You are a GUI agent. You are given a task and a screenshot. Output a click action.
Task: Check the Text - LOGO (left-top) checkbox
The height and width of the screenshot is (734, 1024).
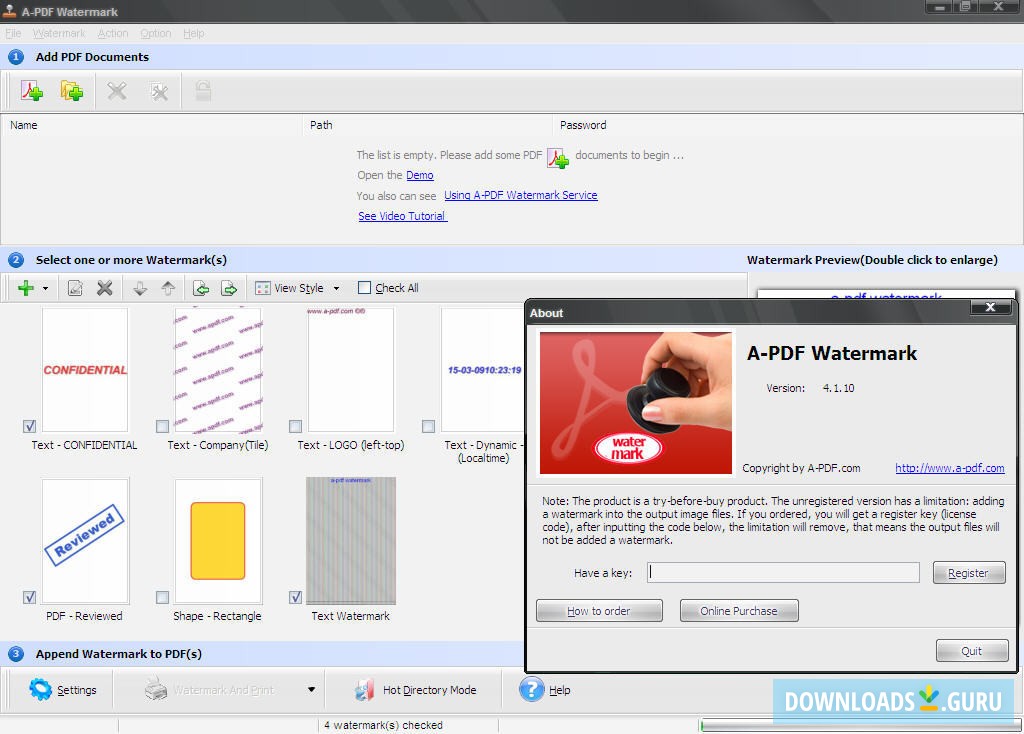(296, 426)
